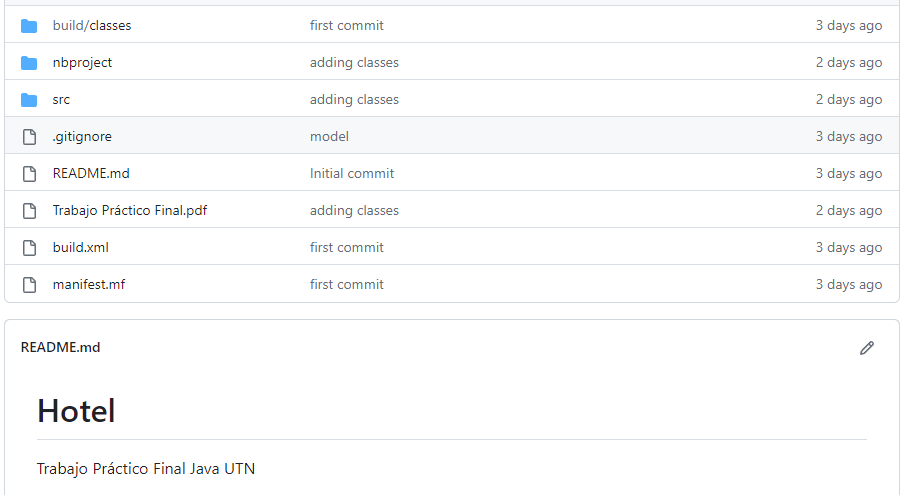This screenshot has width=901, height=495.
Task: Click the build.xml file icon
Action: (x=29, y=248)
